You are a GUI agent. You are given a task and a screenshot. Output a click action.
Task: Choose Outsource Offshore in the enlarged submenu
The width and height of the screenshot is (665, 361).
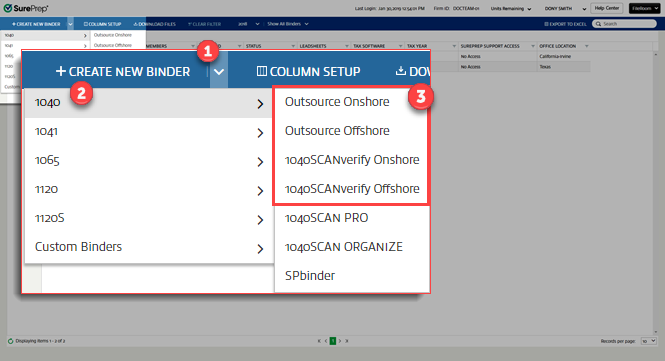337,131
